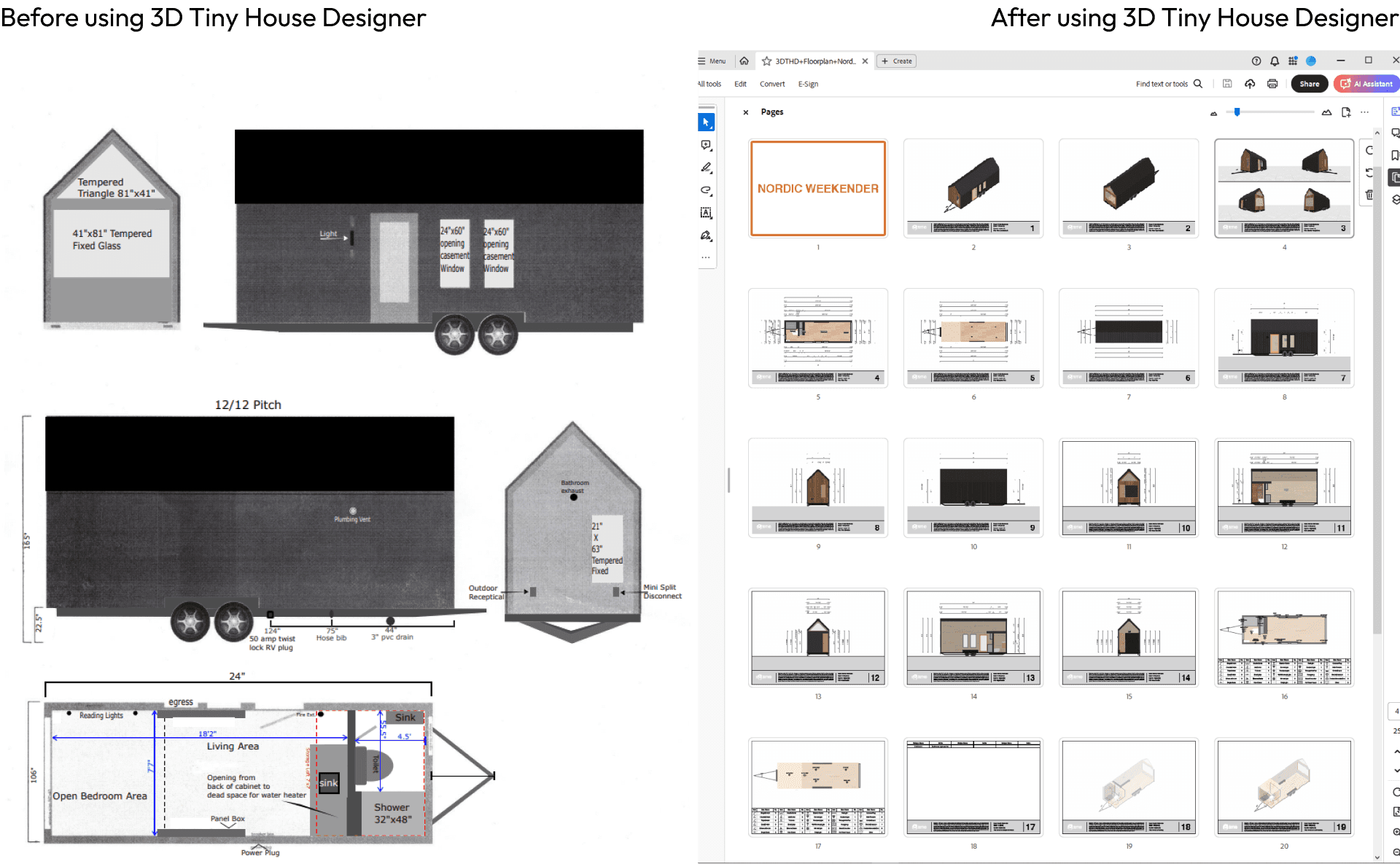This screenshot has width=1400, height=864.
Task: Choose the freehand draw tool
Action: [x=706, y=191]
